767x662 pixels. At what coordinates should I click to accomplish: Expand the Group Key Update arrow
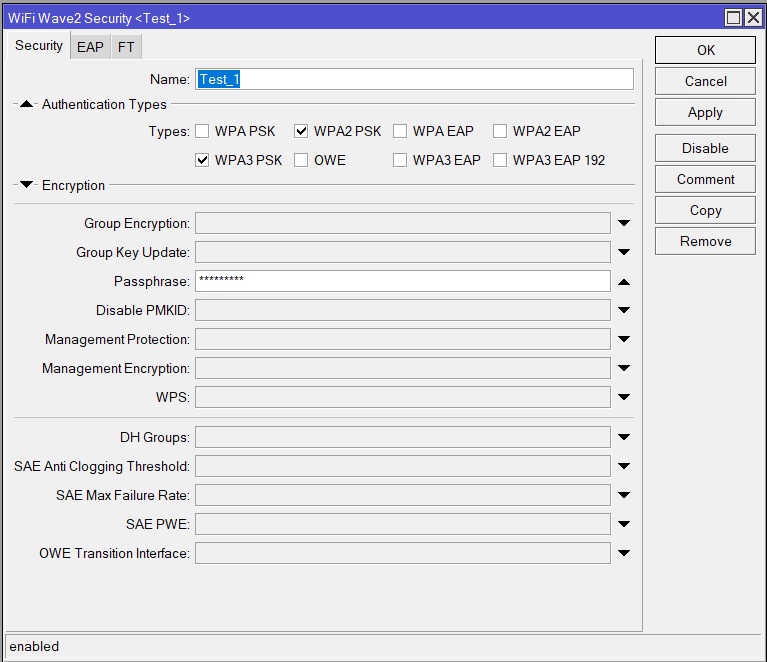(624, 253)
